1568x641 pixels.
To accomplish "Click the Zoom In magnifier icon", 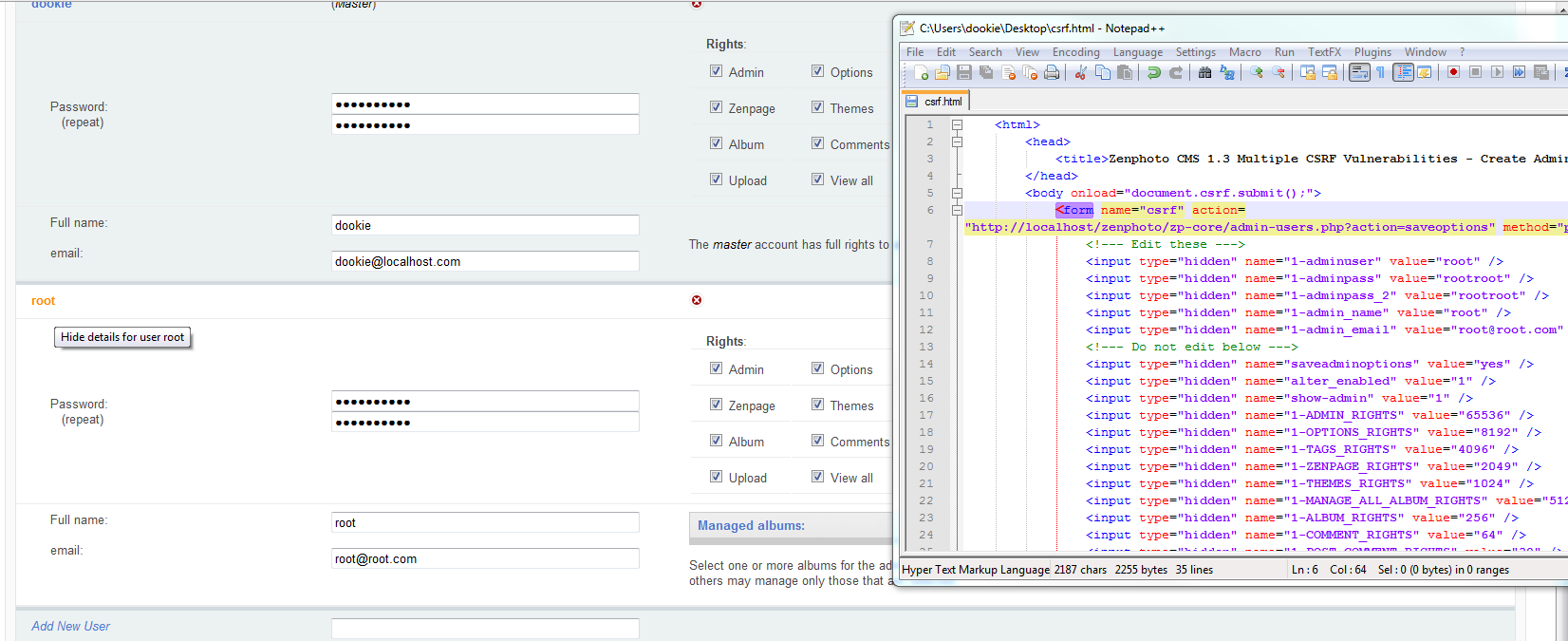I will coord(1256,72).
